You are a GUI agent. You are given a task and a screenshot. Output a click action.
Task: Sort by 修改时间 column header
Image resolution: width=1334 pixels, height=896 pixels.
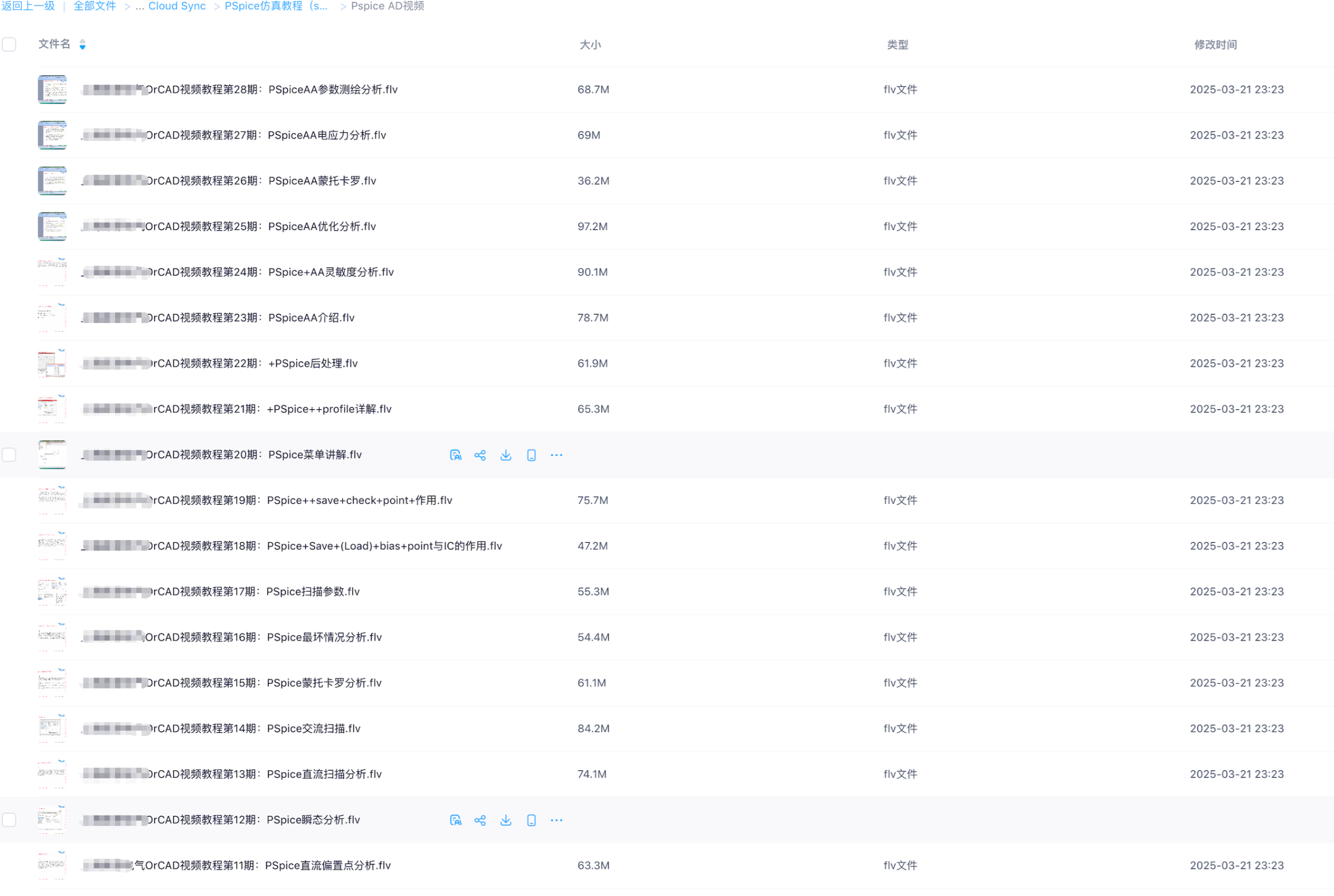1215,44
